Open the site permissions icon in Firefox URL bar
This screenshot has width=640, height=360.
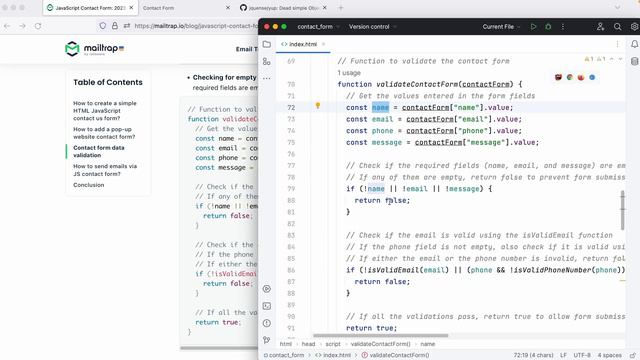127,26
